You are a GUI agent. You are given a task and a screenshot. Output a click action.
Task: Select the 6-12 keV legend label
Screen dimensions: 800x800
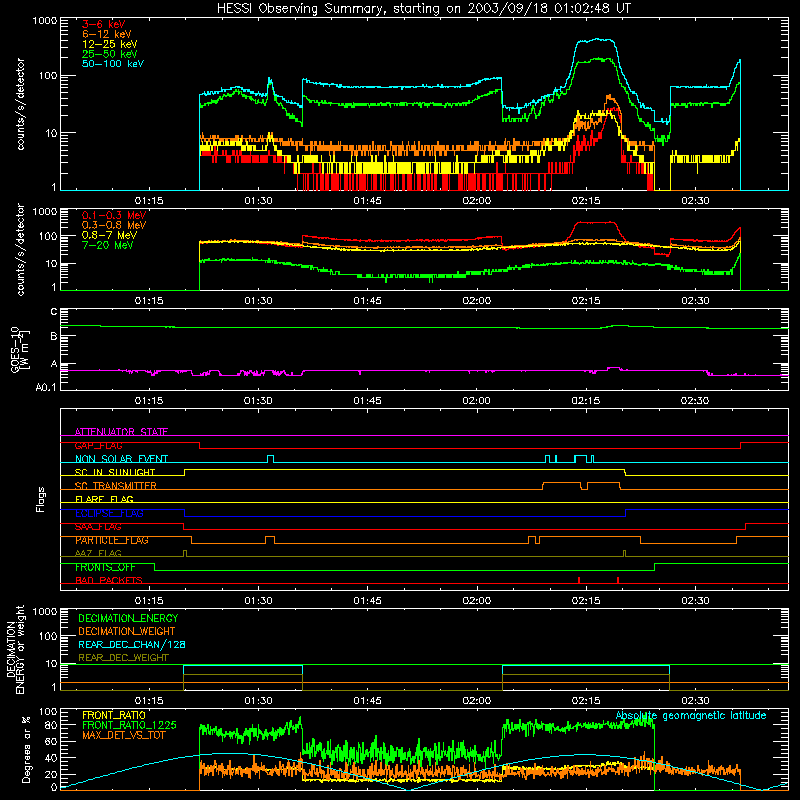pos(107,34)
